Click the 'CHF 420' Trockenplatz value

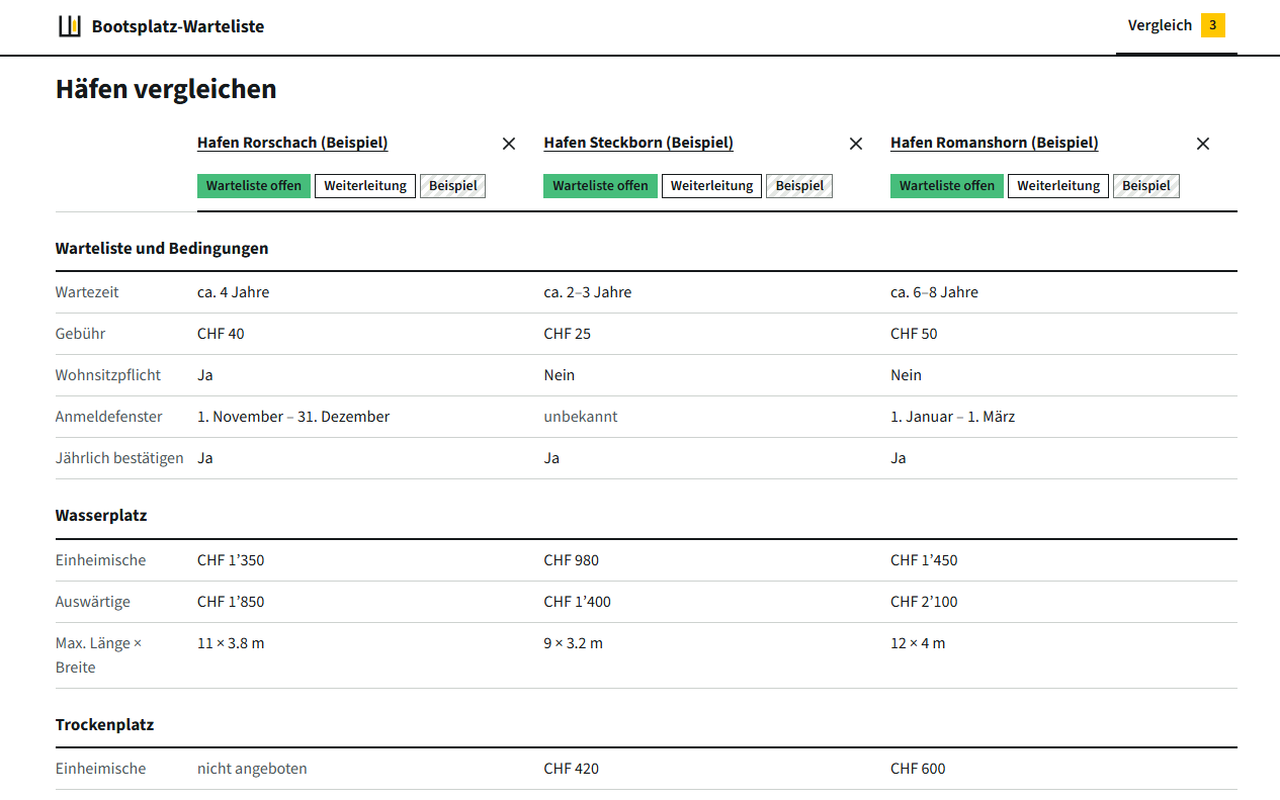[572, 769]
